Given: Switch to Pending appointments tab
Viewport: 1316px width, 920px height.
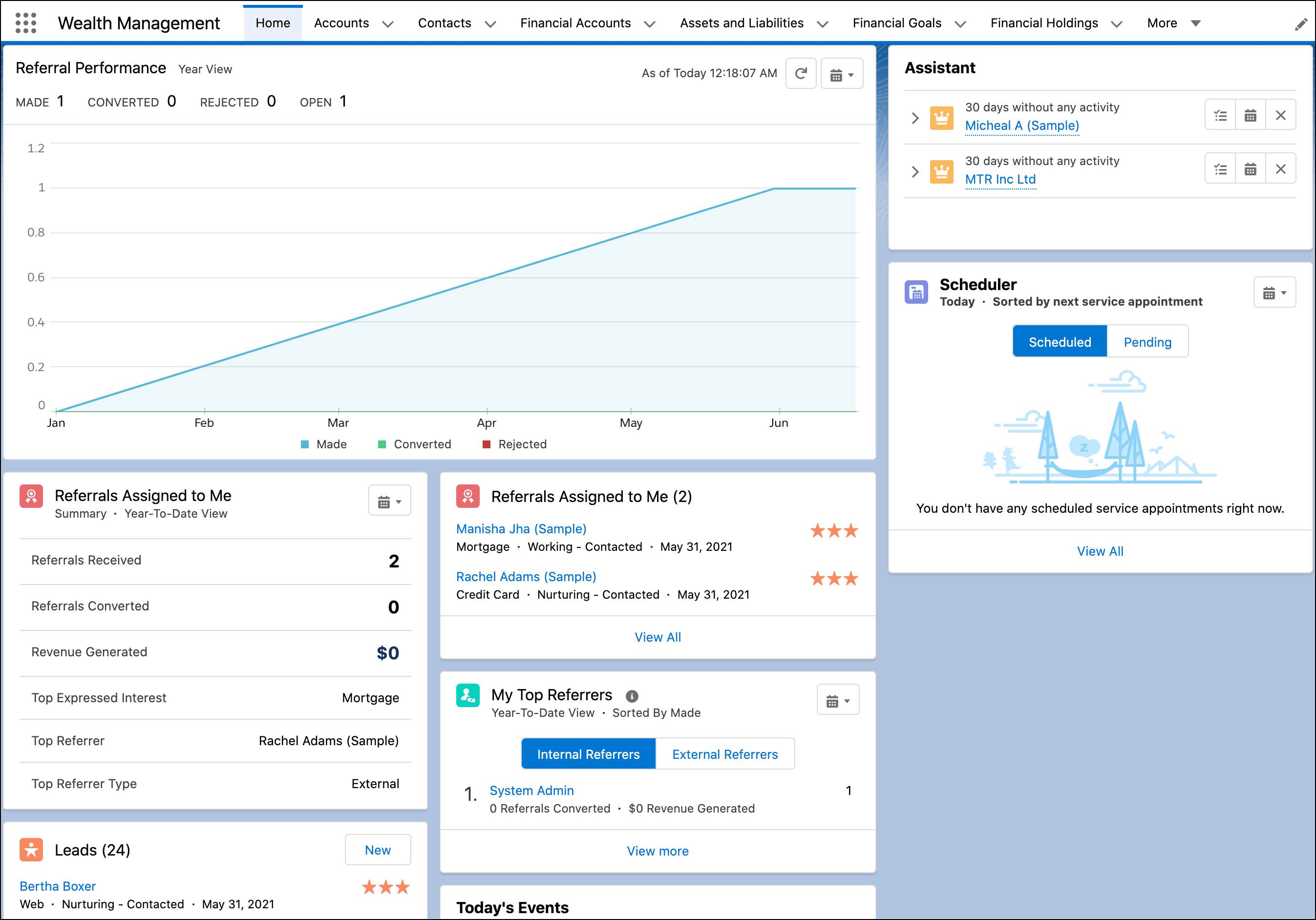Looking at the screenshot, I should [1147, 342].
